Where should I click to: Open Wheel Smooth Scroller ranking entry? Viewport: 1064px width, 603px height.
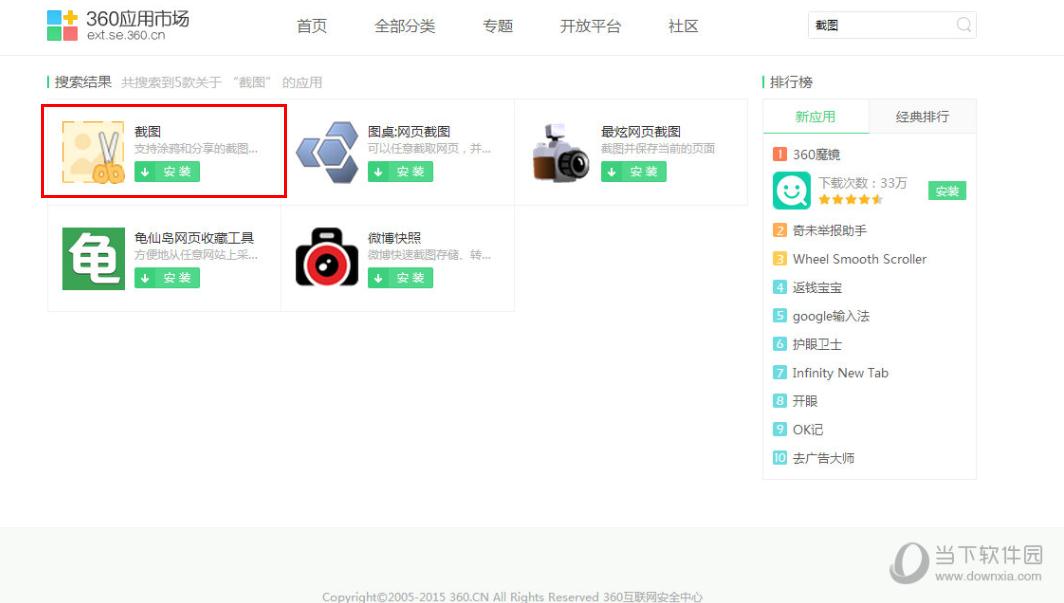coord(859,259)
